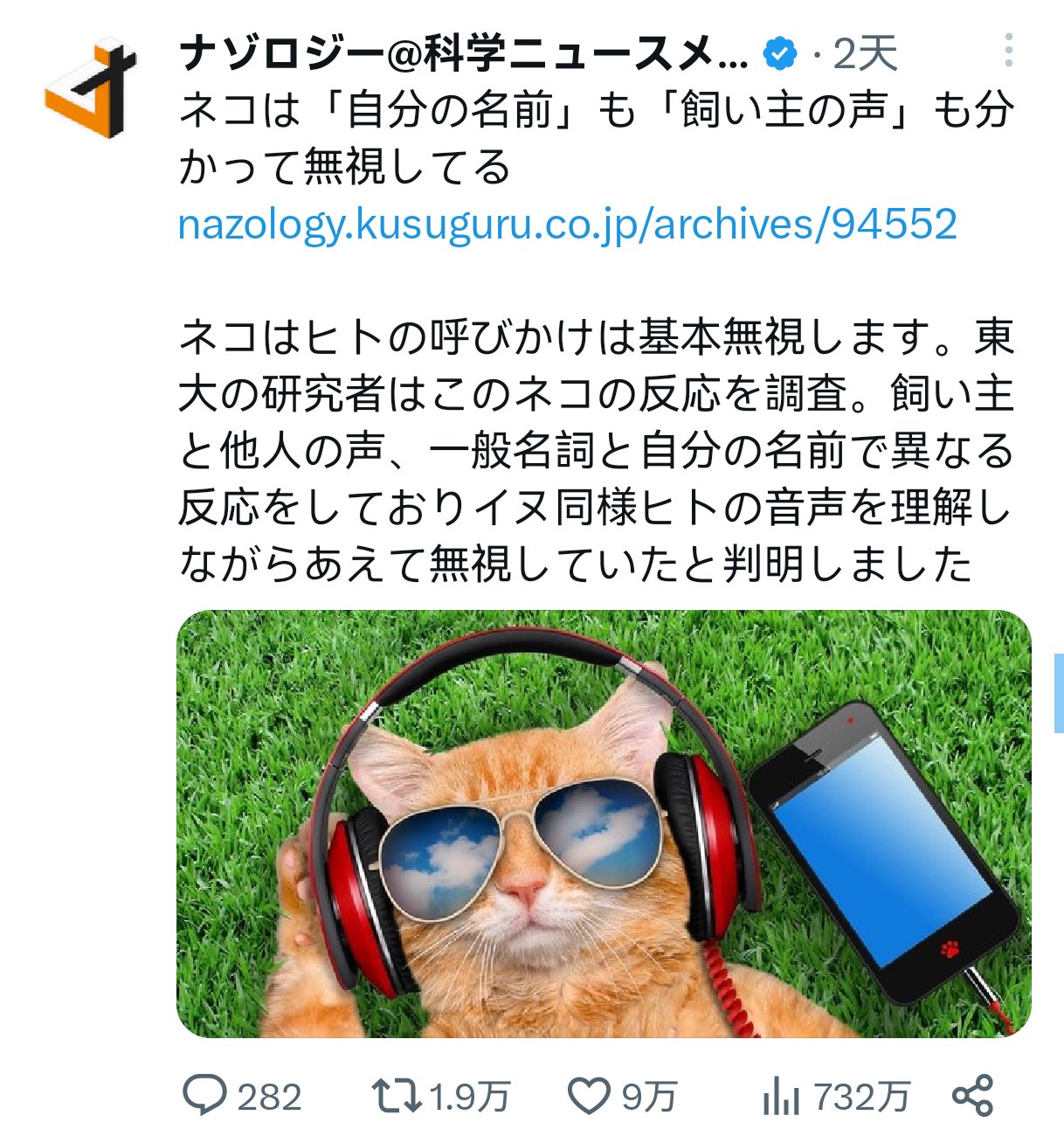Tap the retweet arrows icon

397,1096
